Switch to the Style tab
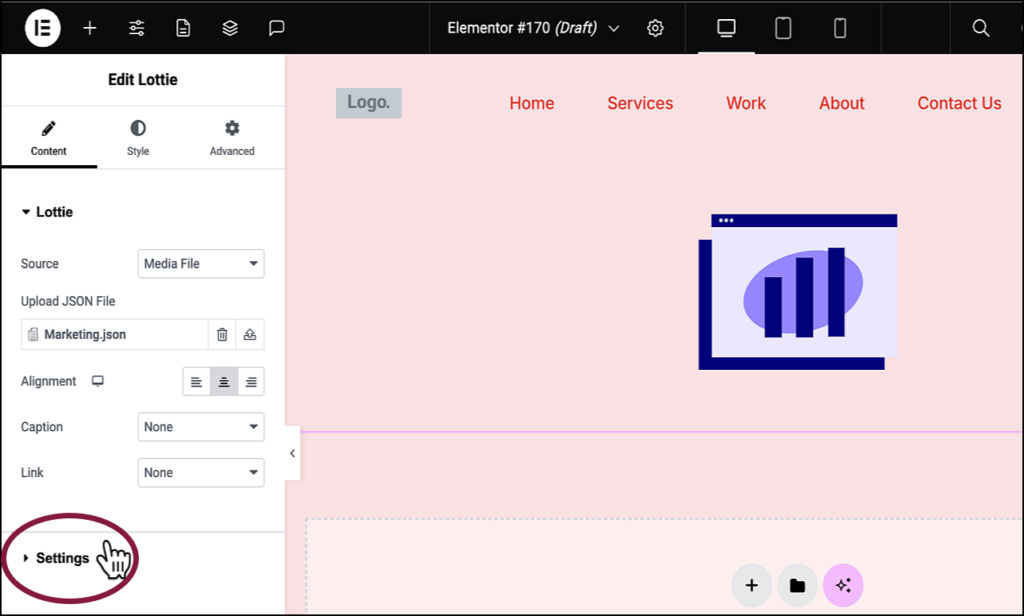The height and width of the screenshot is (616, 1024). [137, 137]
